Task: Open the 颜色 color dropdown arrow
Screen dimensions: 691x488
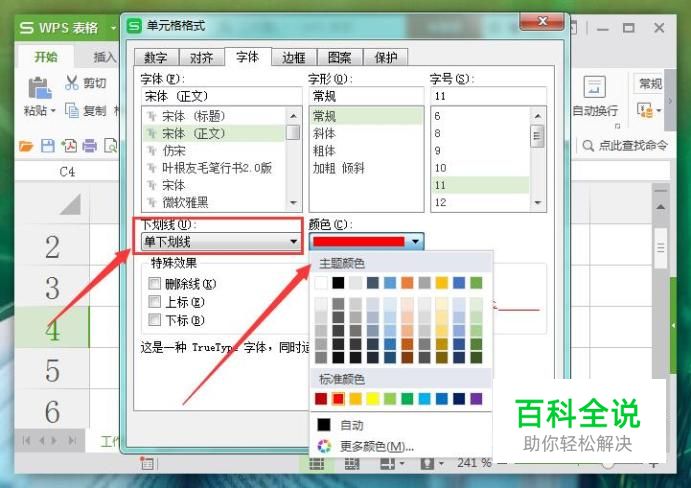Action: [x=415, y=242]
